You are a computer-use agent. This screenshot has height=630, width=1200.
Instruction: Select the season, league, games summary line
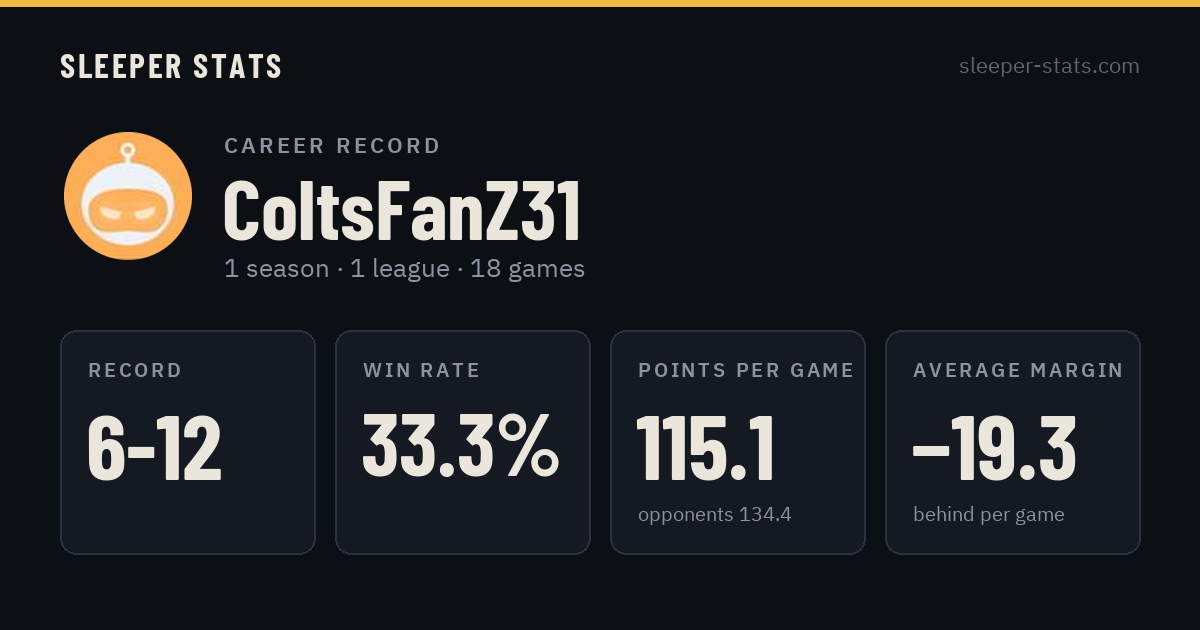tap(404, 269)
